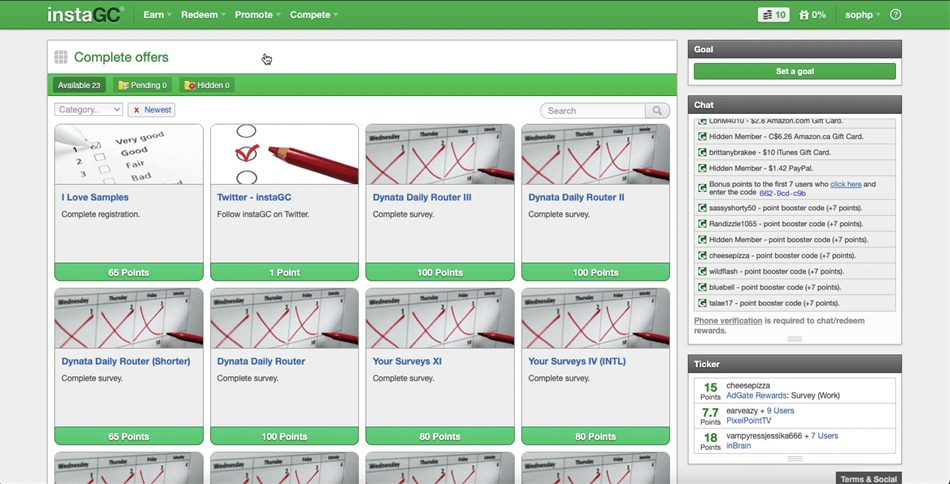Image resolution: width=950 pixels, height=484 pixels.
Task: Click the Ticker panel resize handle
Action: tap(794, 459)
